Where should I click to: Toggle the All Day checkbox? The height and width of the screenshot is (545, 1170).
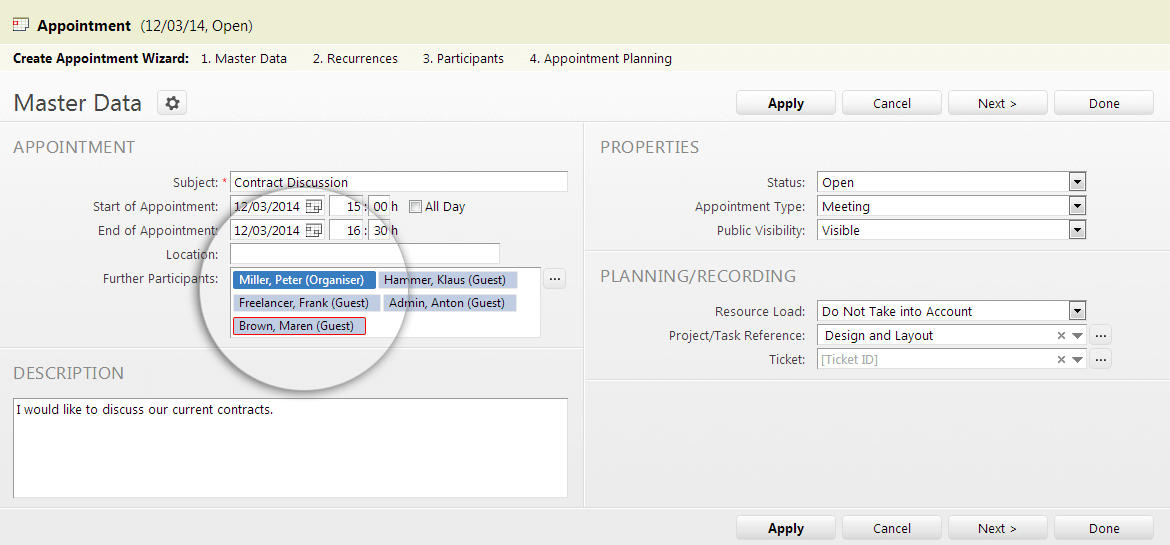[416, 206]
